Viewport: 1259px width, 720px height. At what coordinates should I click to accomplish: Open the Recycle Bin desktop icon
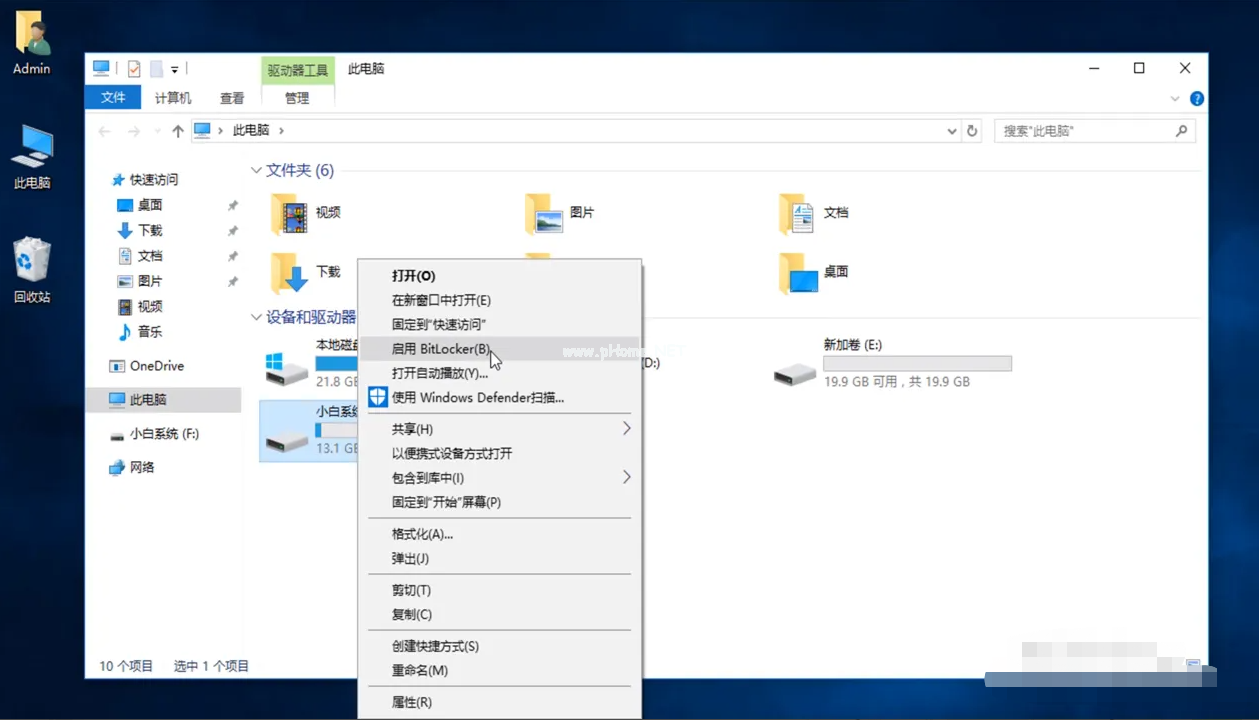32,262
